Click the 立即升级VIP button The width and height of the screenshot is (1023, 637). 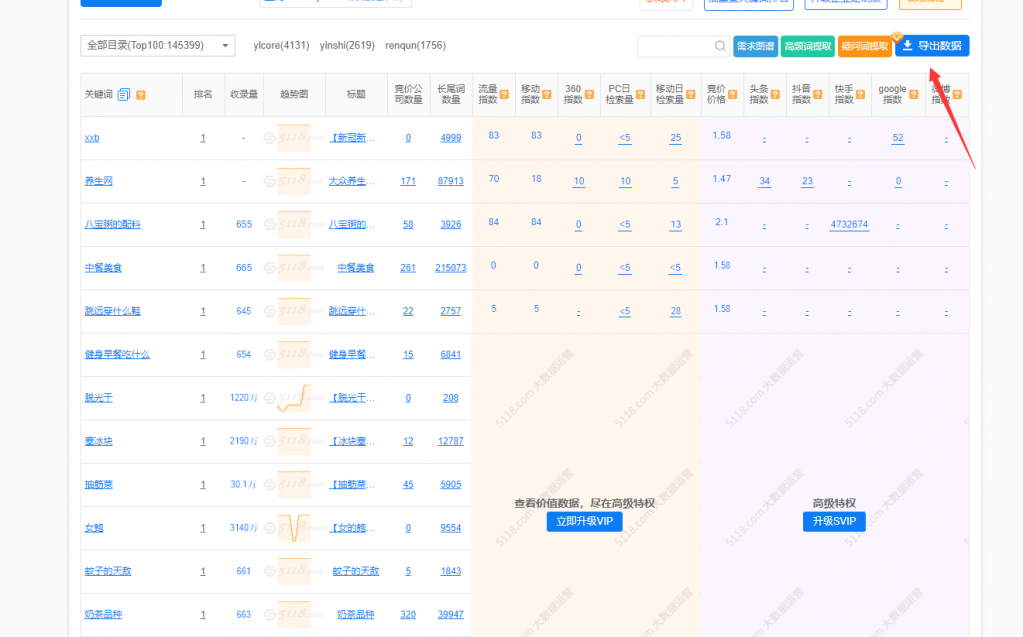pos(584,522)
